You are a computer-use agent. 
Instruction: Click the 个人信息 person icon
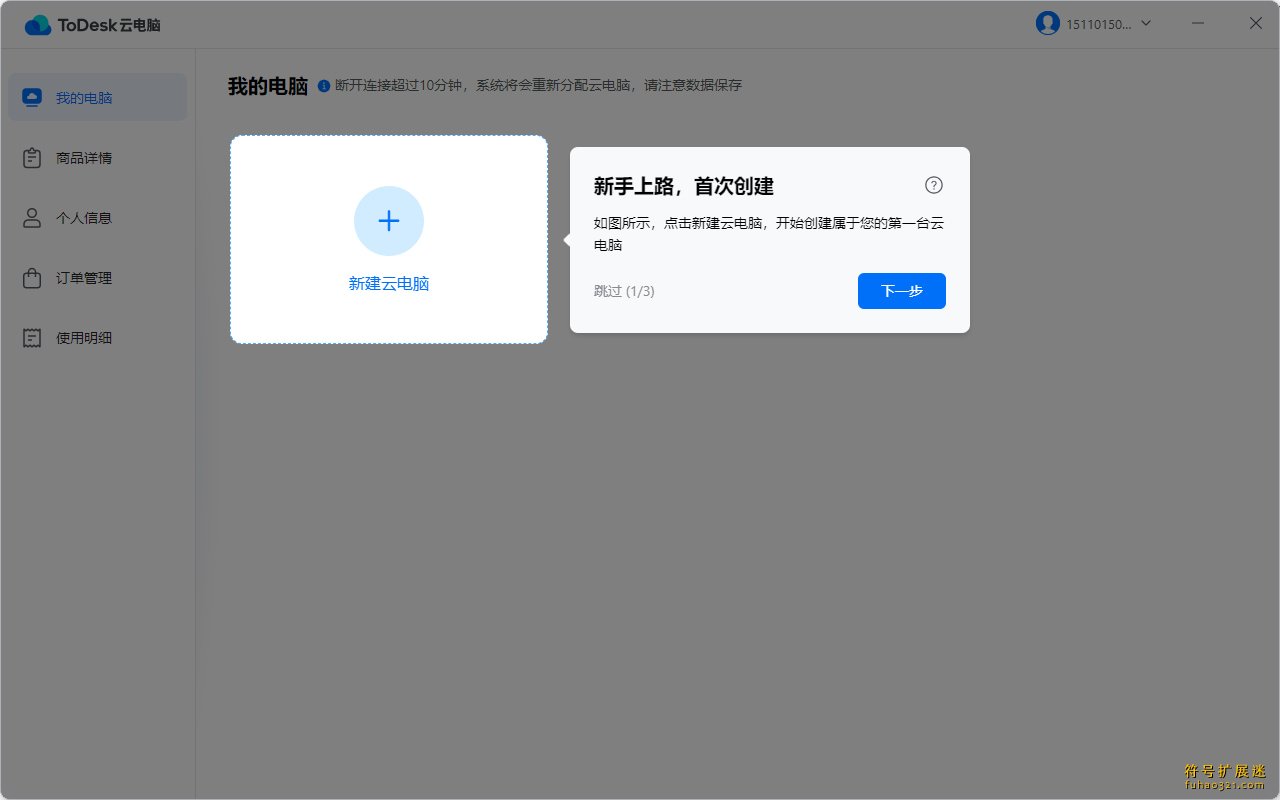click(32, 218)
